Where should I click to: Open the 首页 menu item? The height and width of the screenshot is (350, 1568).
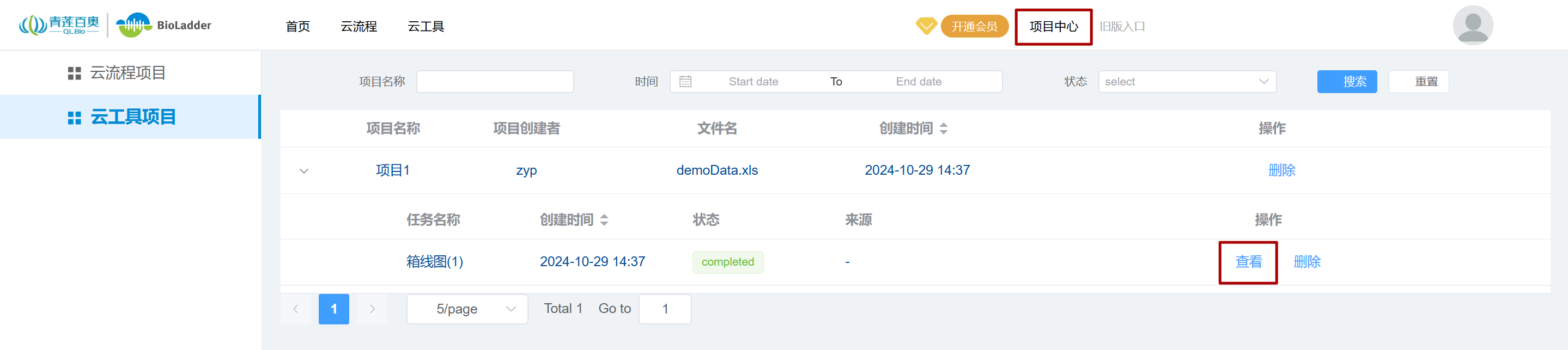pyautogui.click(x=297, y=26)
